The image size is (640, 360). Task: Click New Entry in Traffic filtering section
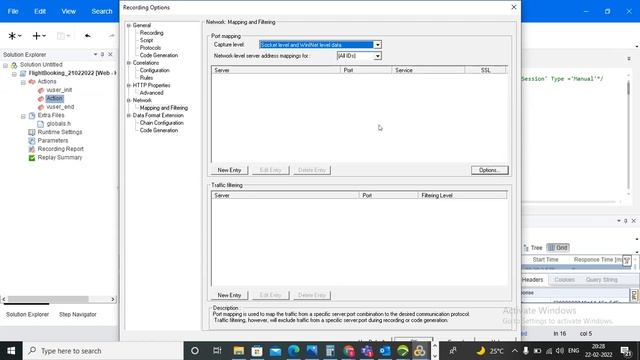point(229,295)
